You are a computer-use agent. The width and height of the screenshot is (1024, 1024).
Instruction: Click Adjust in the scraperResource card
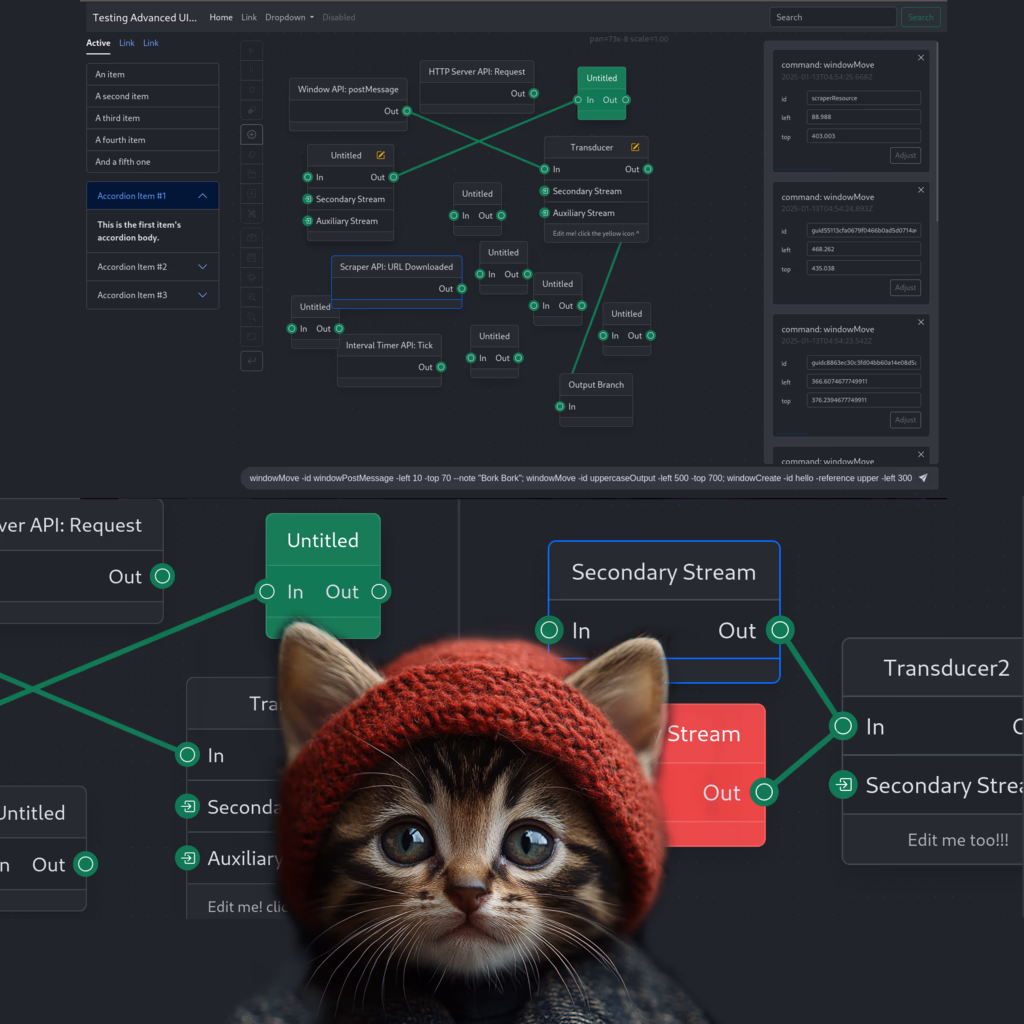click(905, 155)
